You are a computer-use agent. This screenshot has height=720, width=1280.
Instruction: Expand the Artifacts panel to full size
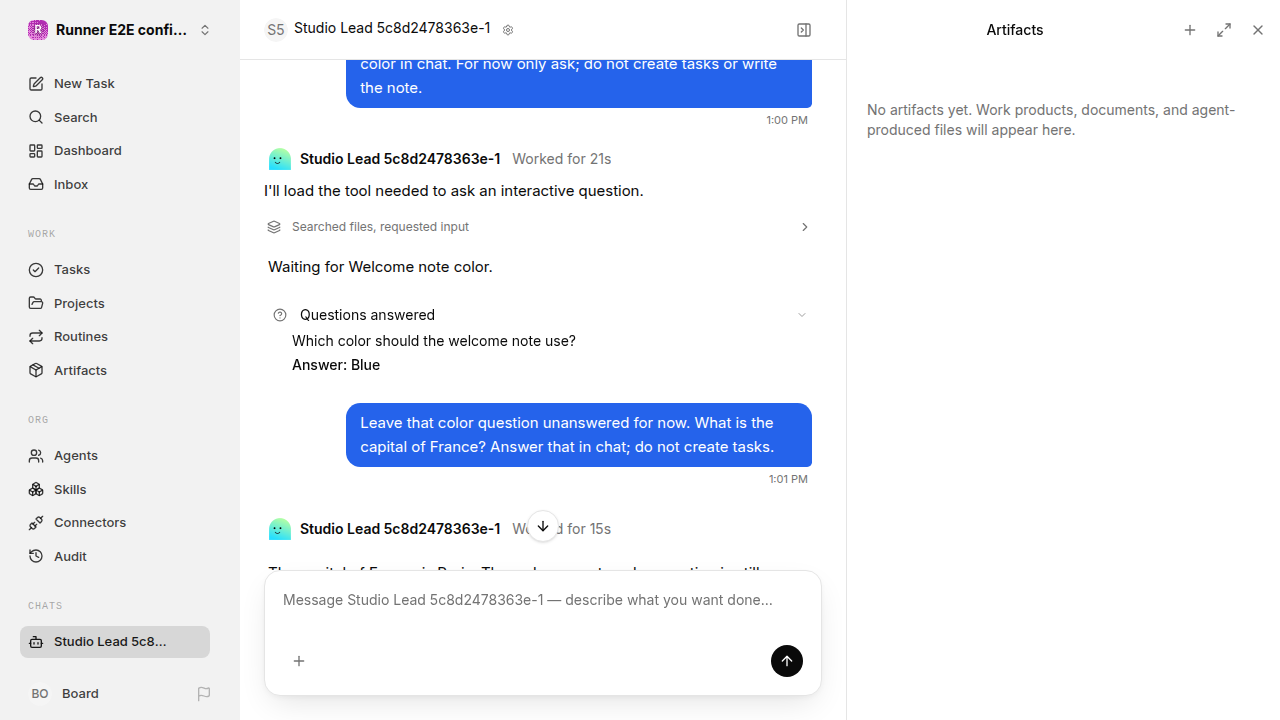tap(1224, 30)
